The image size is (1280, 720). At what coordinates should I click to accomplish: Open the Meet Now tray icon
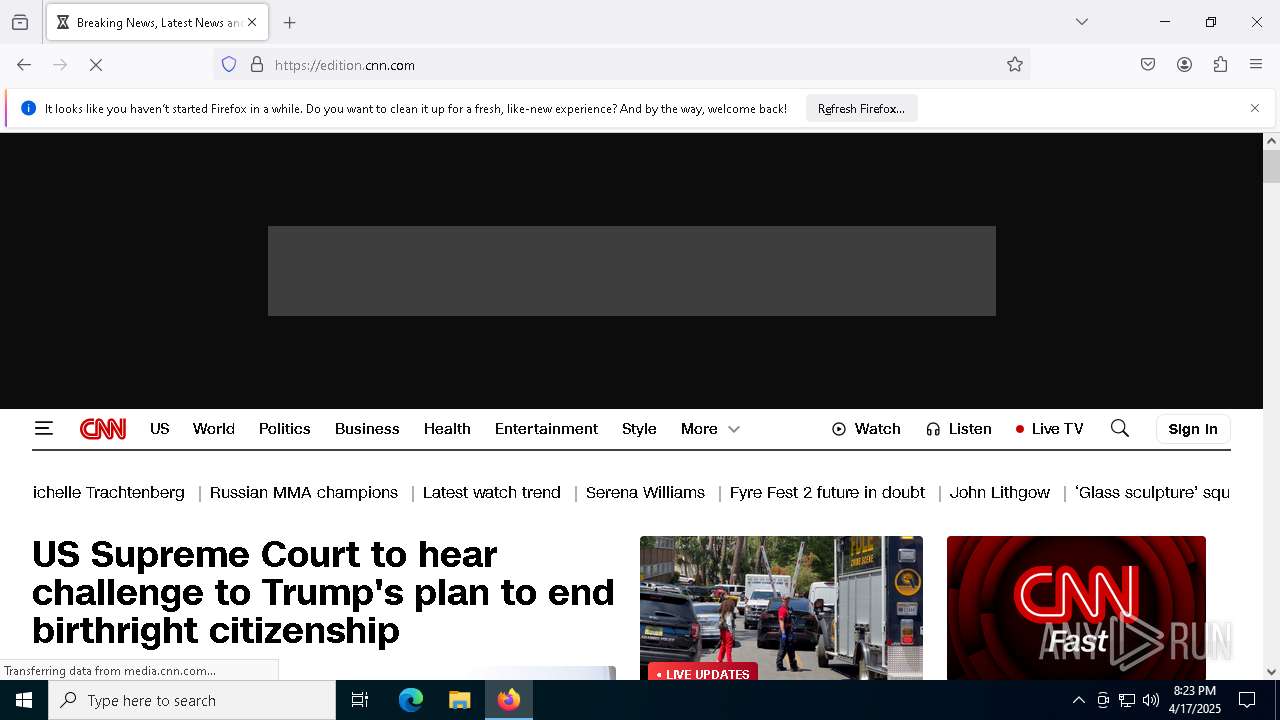click(1103, 700)
